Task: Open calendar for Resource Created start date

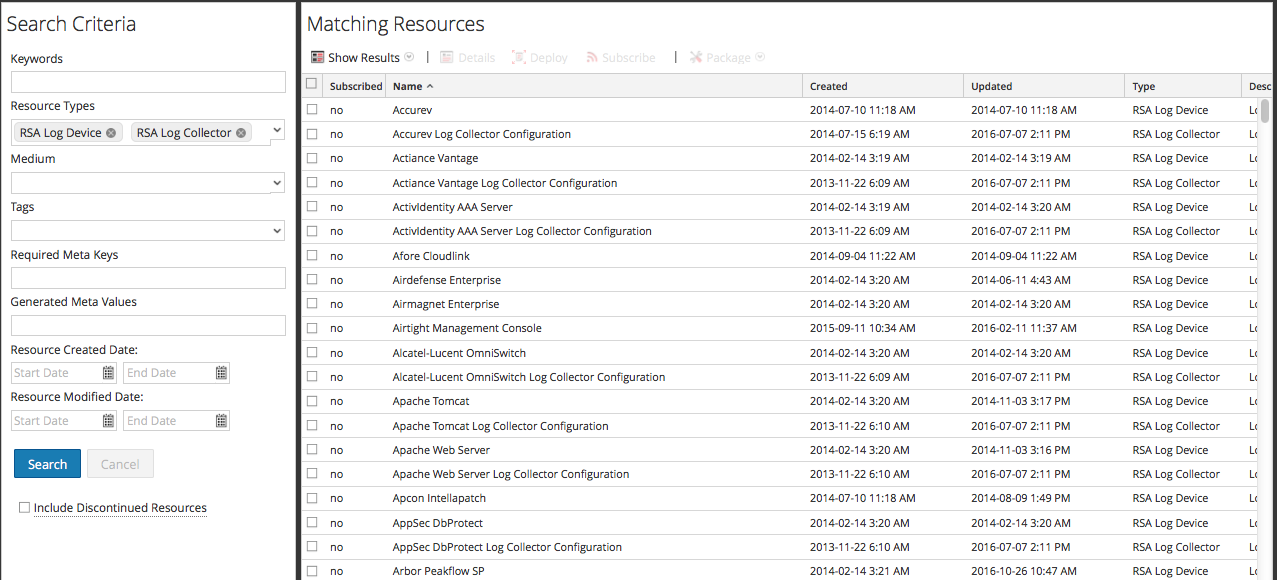Action: 108,373
